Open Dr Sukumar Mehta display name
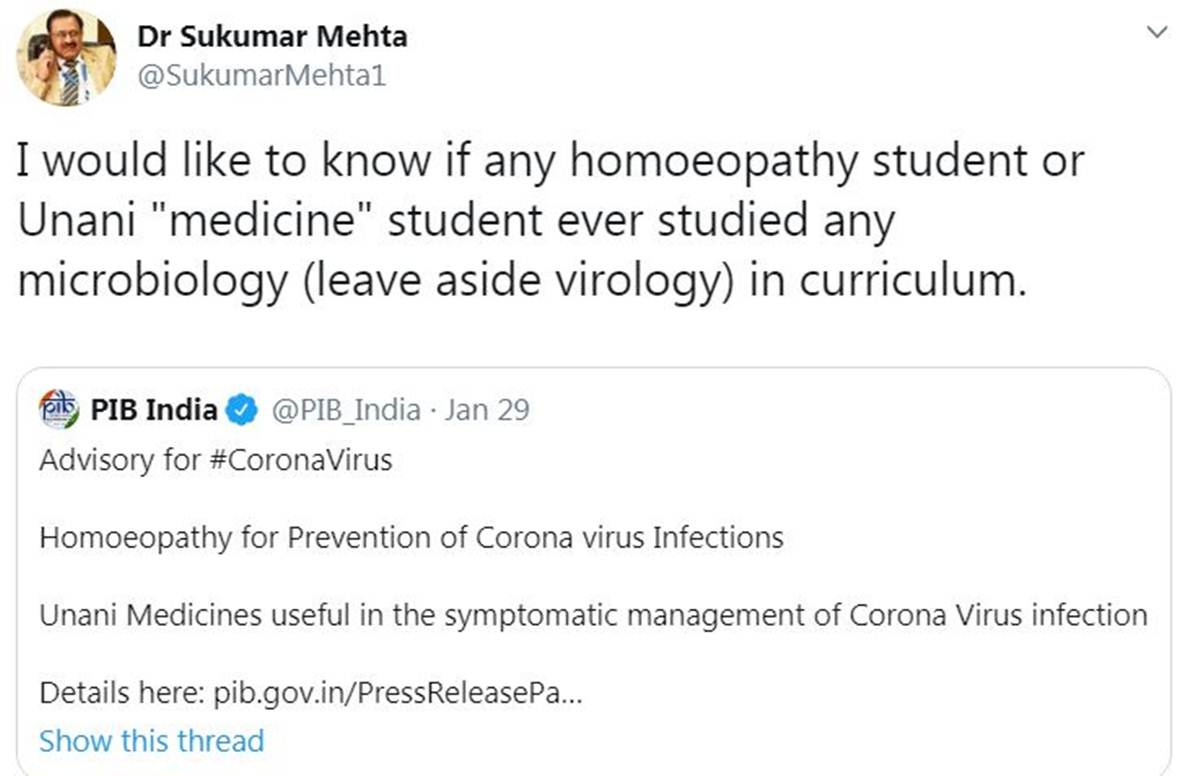Image resolution: width=1200 pixels, height=776 pixels. pyautogui.click(x=271, y=37)
